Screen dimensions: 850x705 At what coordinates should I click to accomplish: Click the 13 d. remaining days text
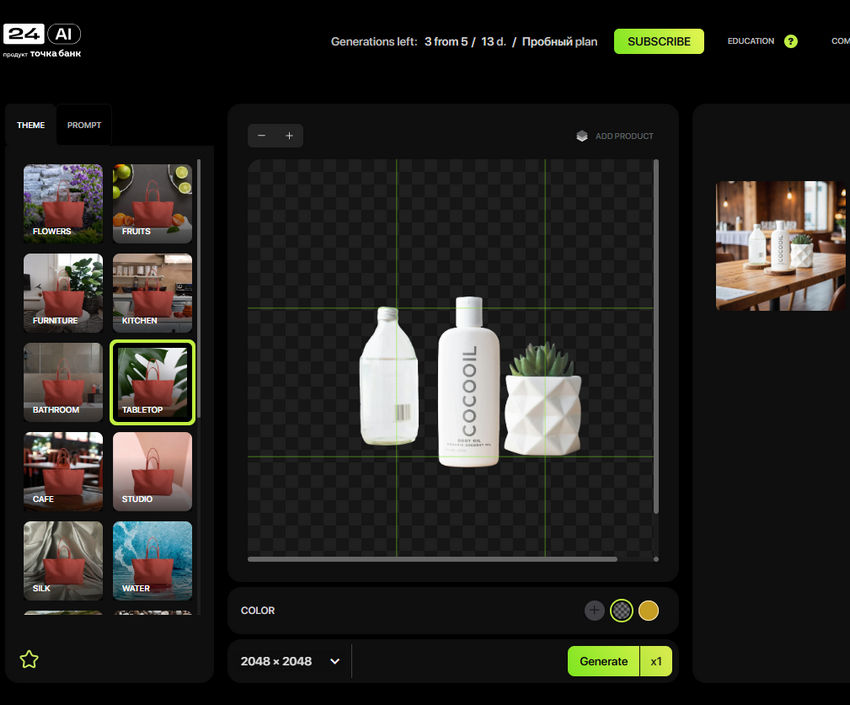tap(493, 42)
